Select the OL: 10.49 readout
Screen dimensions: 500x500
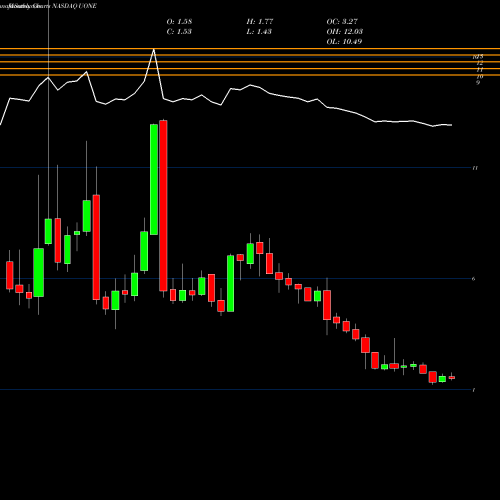[344, 42]
